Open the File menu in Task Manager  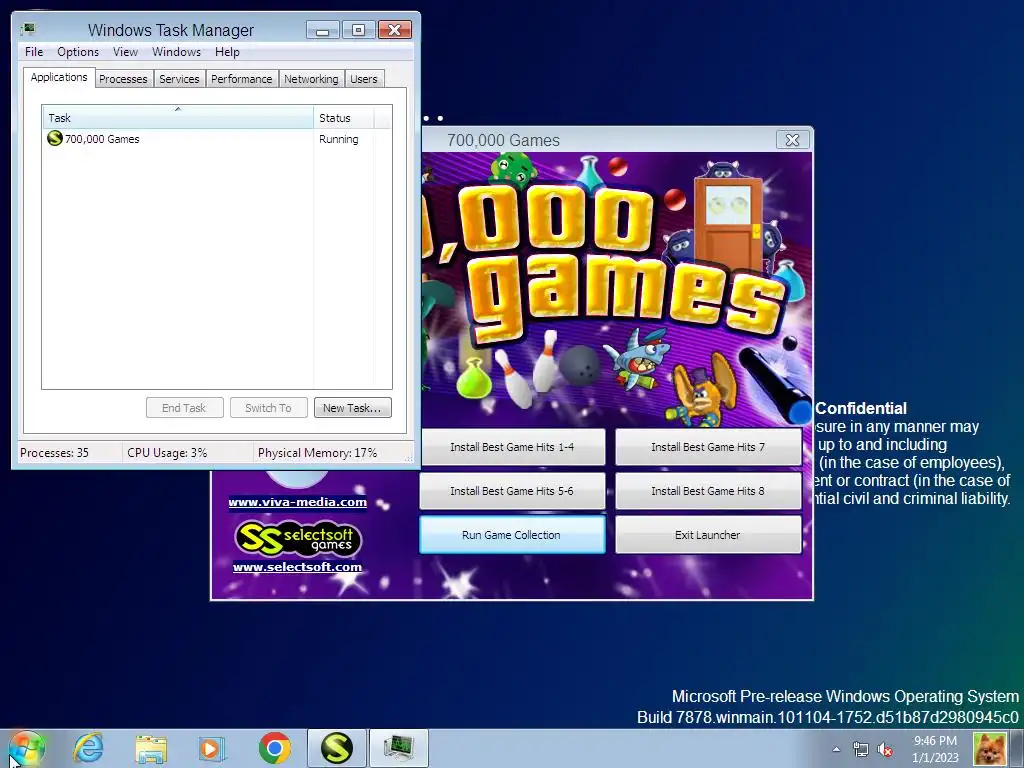coord(34,52)
